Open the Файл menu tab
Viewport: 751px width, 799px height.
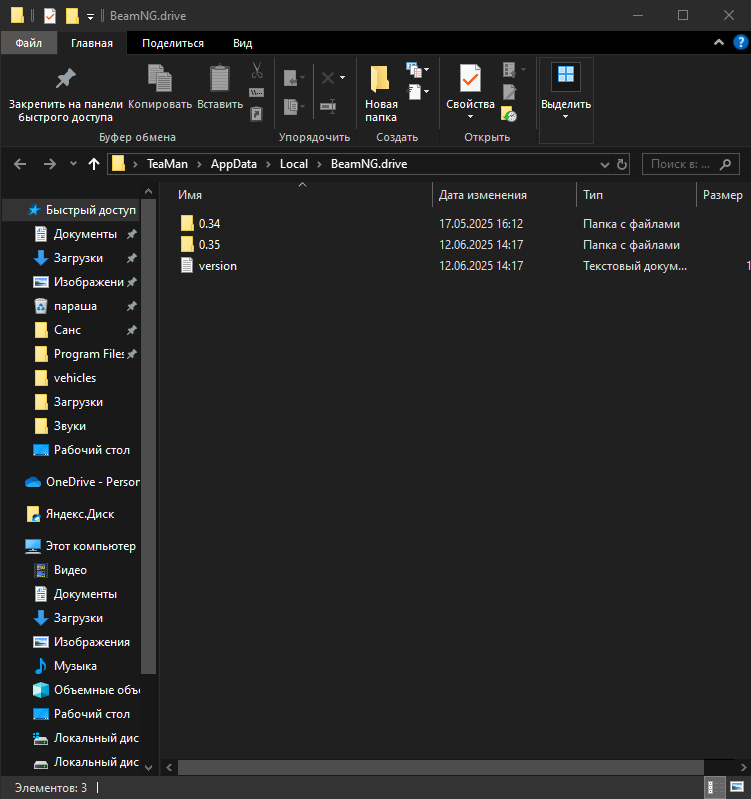coord(29,43)
